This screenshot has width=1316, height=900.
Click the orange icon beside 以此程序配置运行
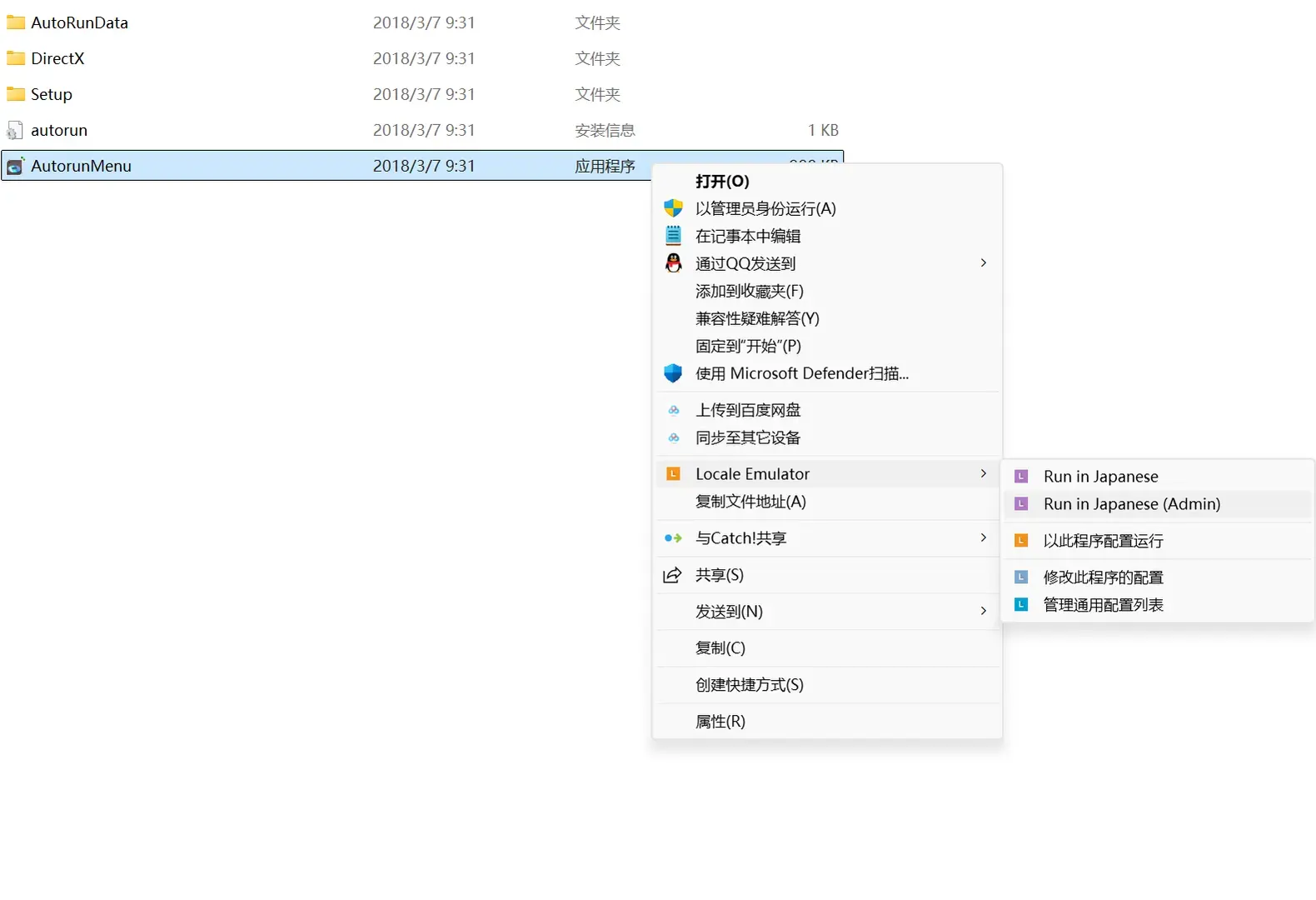pyautogui.click(x=1021, y=541)
